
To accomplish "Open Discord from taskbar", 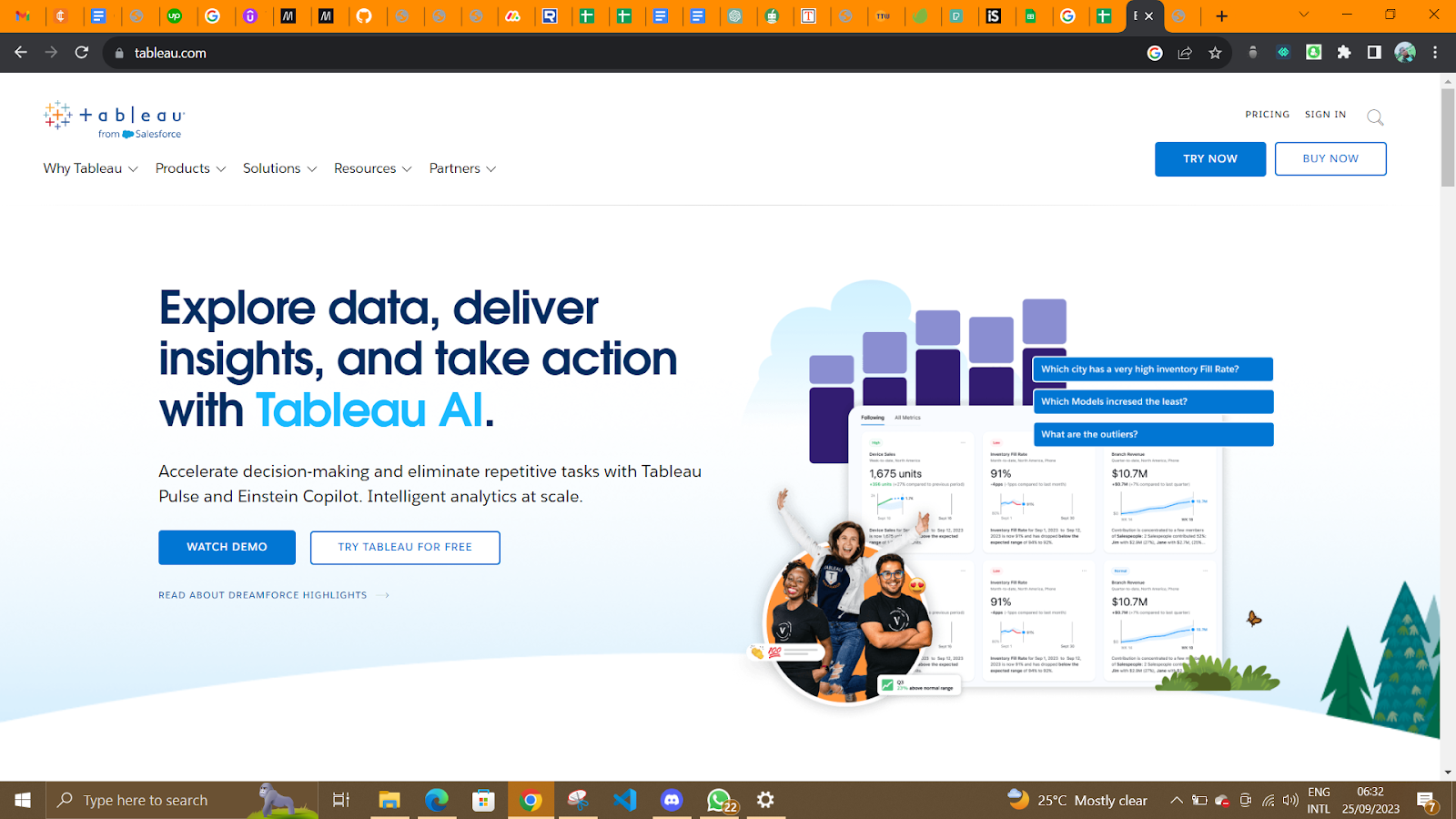I will 672,800.
